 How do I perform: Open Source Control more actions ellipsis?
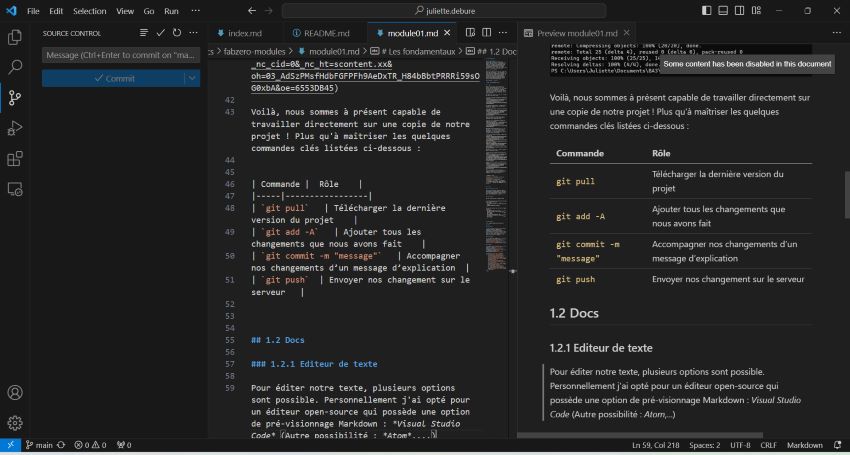193,33
